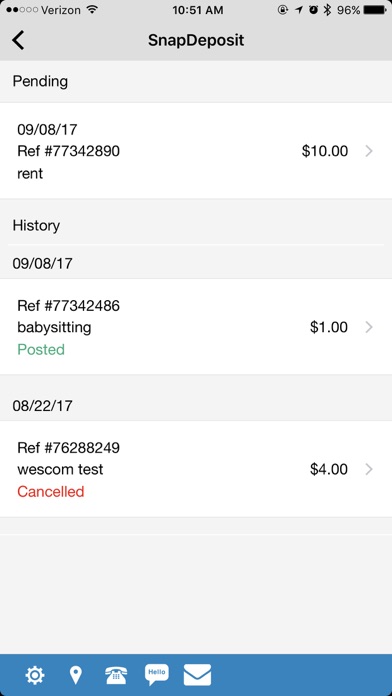Expand chevron for $4.00 wescom test deposit
The height and width of the screenshot is (696, 392).
click(x=369, y=469)
